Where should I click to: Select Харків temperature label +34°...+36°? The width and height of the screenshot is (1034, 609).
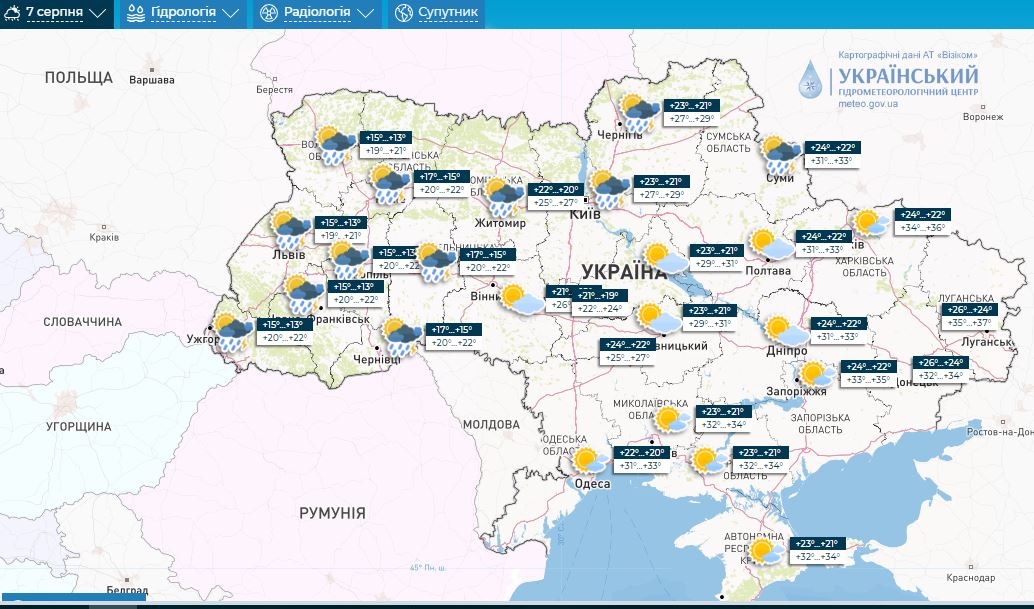pyautogui.click(x=922, y=227)
